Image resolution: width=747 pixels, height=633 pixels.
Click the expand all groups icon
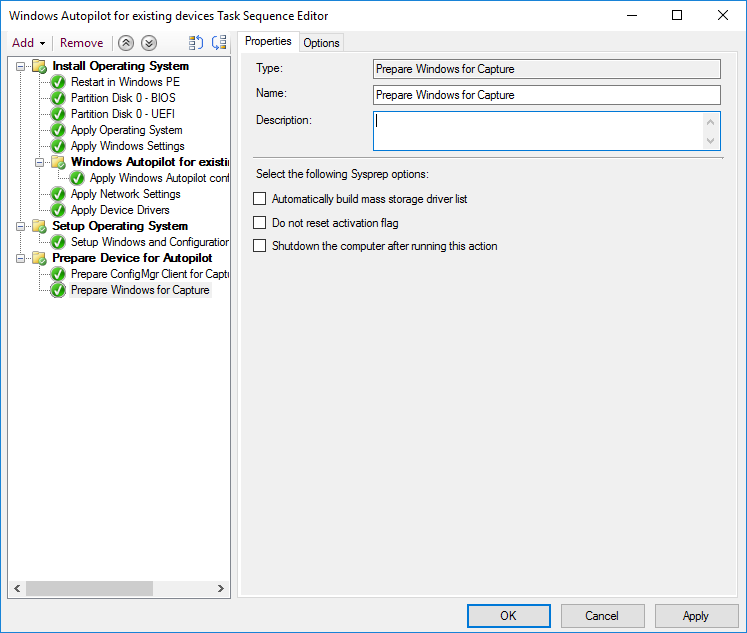(x=196, y=43)
